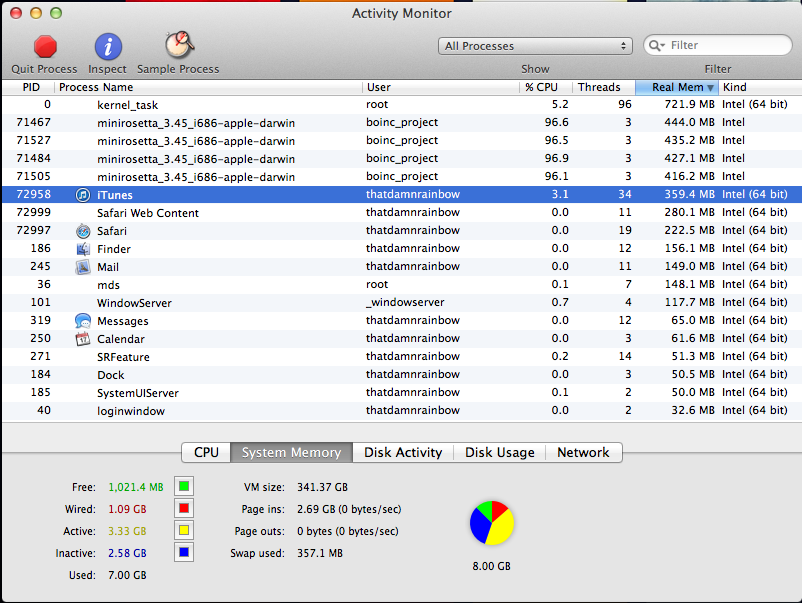The image size is (802, 603).
Task: Click the 1,021.4 MB free memory value
Action: [136, 487]
